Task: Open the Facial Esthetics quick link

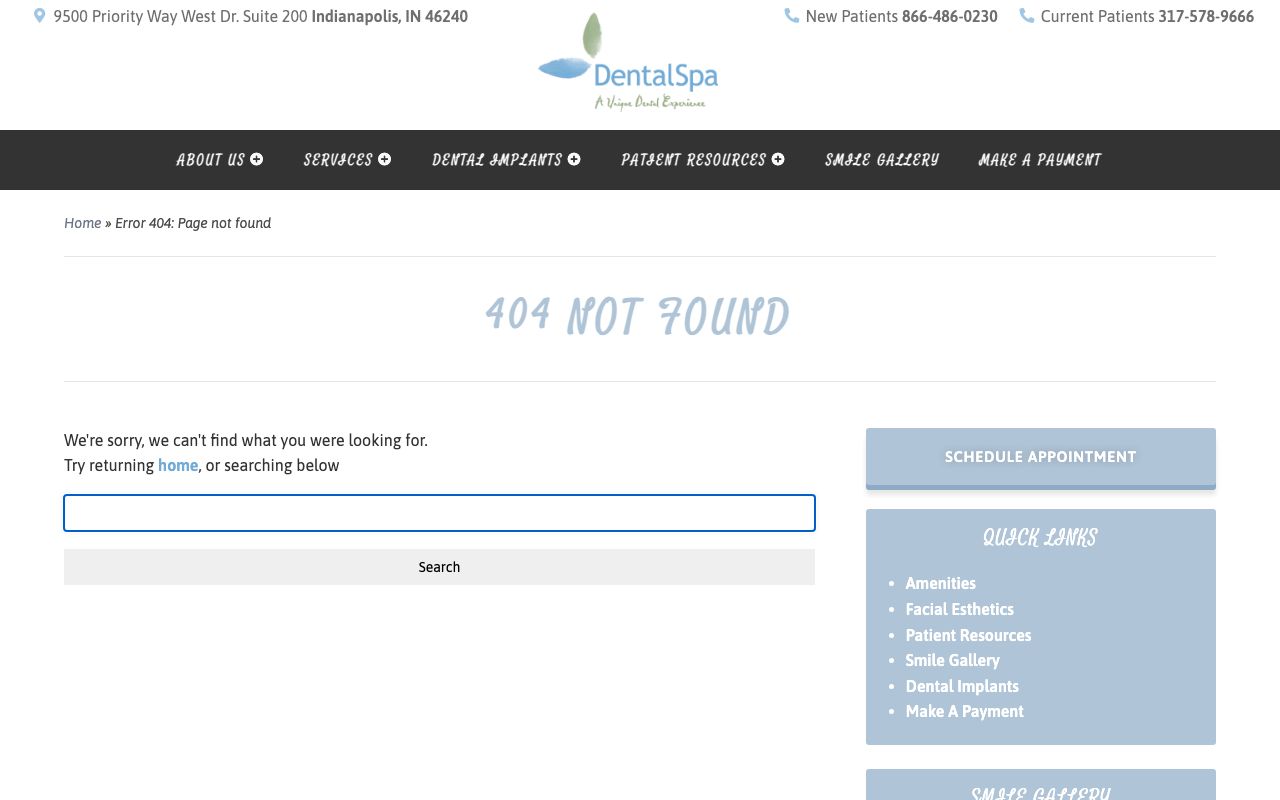Action: tap(959, 609)
